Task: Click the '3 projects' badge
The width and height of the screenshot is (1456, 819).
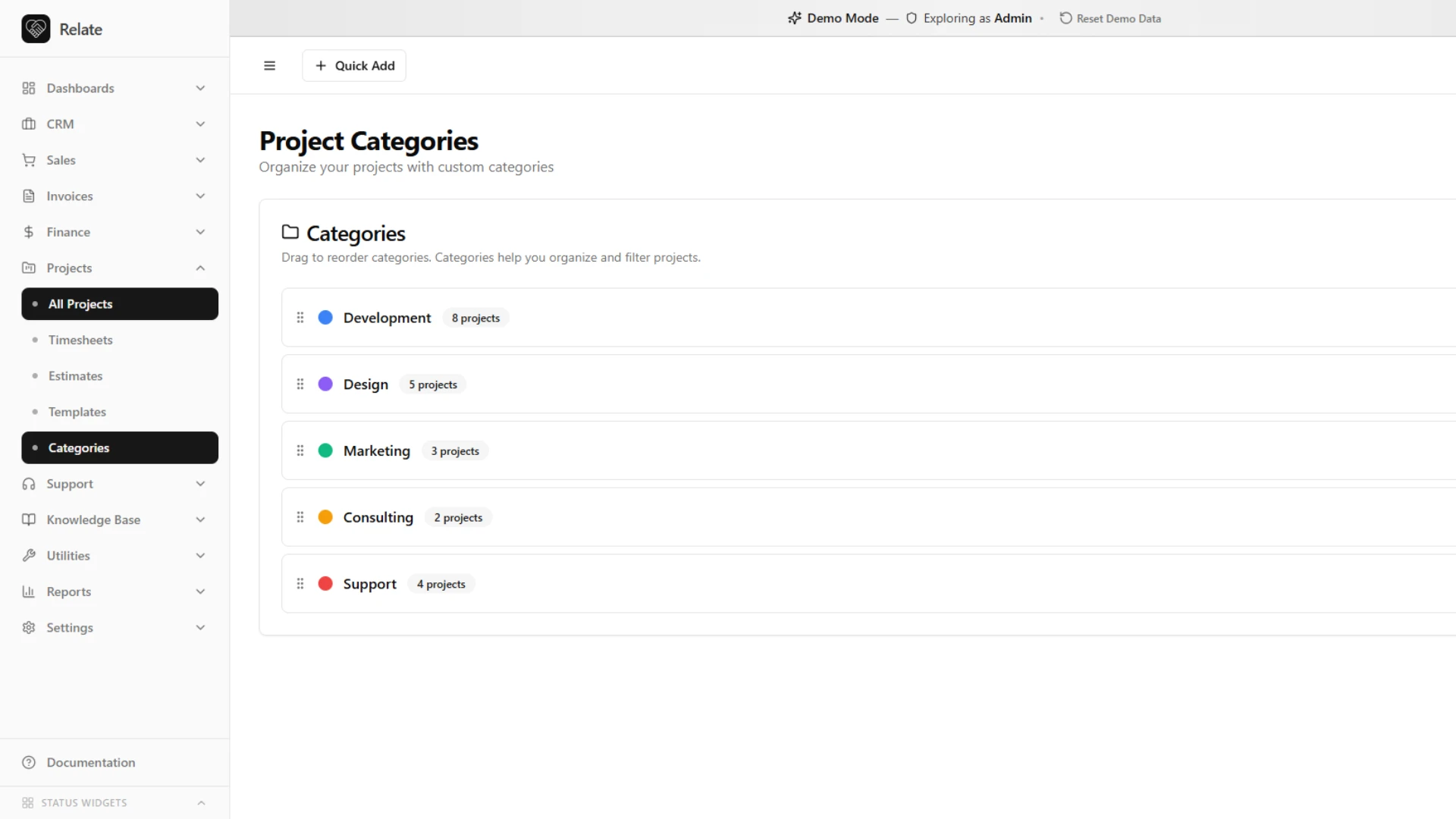Action: click(455, 451)
